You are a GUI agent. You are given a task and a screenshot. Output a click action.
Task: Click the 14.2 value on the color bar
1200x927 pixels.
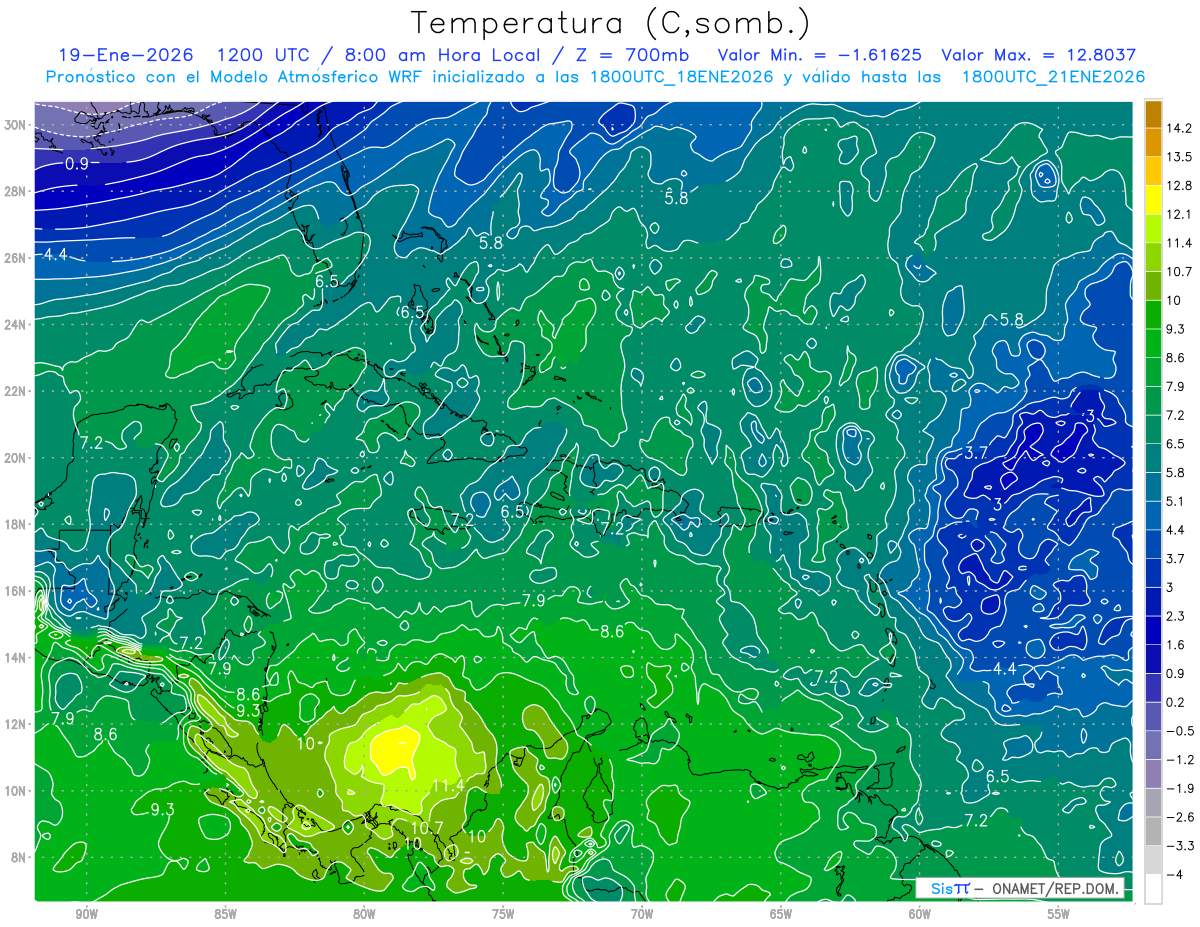tap(1177, 128)
